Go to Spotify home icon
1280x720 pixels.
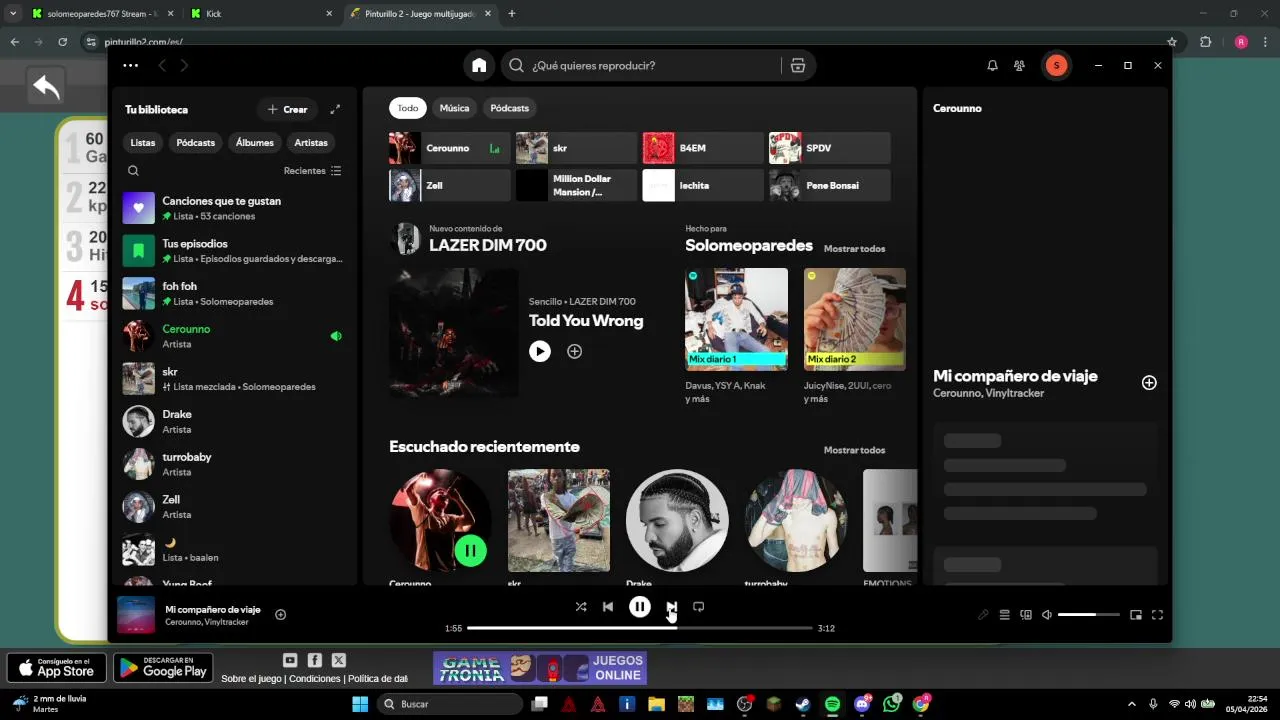(479, 65)
